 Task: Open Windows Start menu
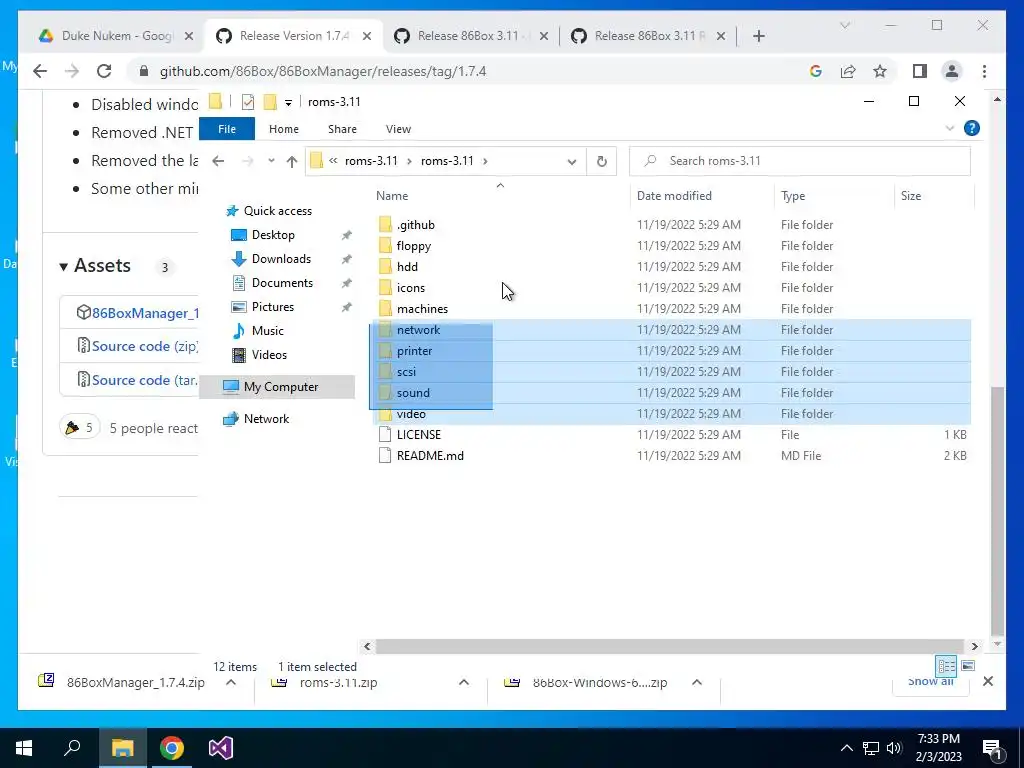pos(24,748)
